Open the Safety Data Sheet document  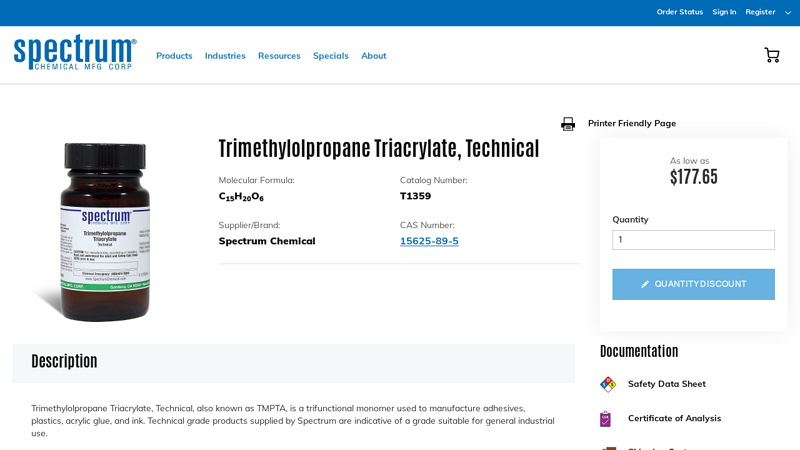pyautogui.click(x=666, y=384)
